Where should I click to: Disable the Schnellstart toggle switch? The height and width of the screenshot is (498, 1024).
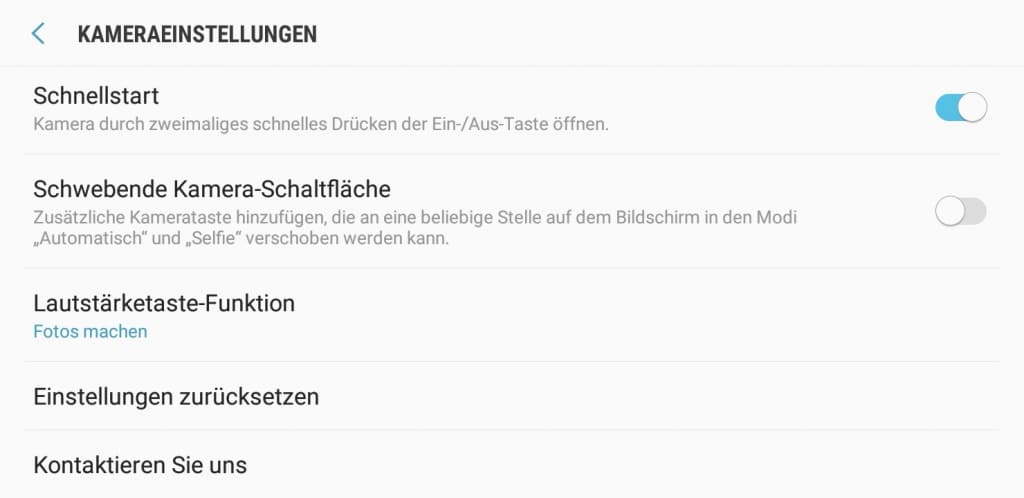(x=961, y=107)
